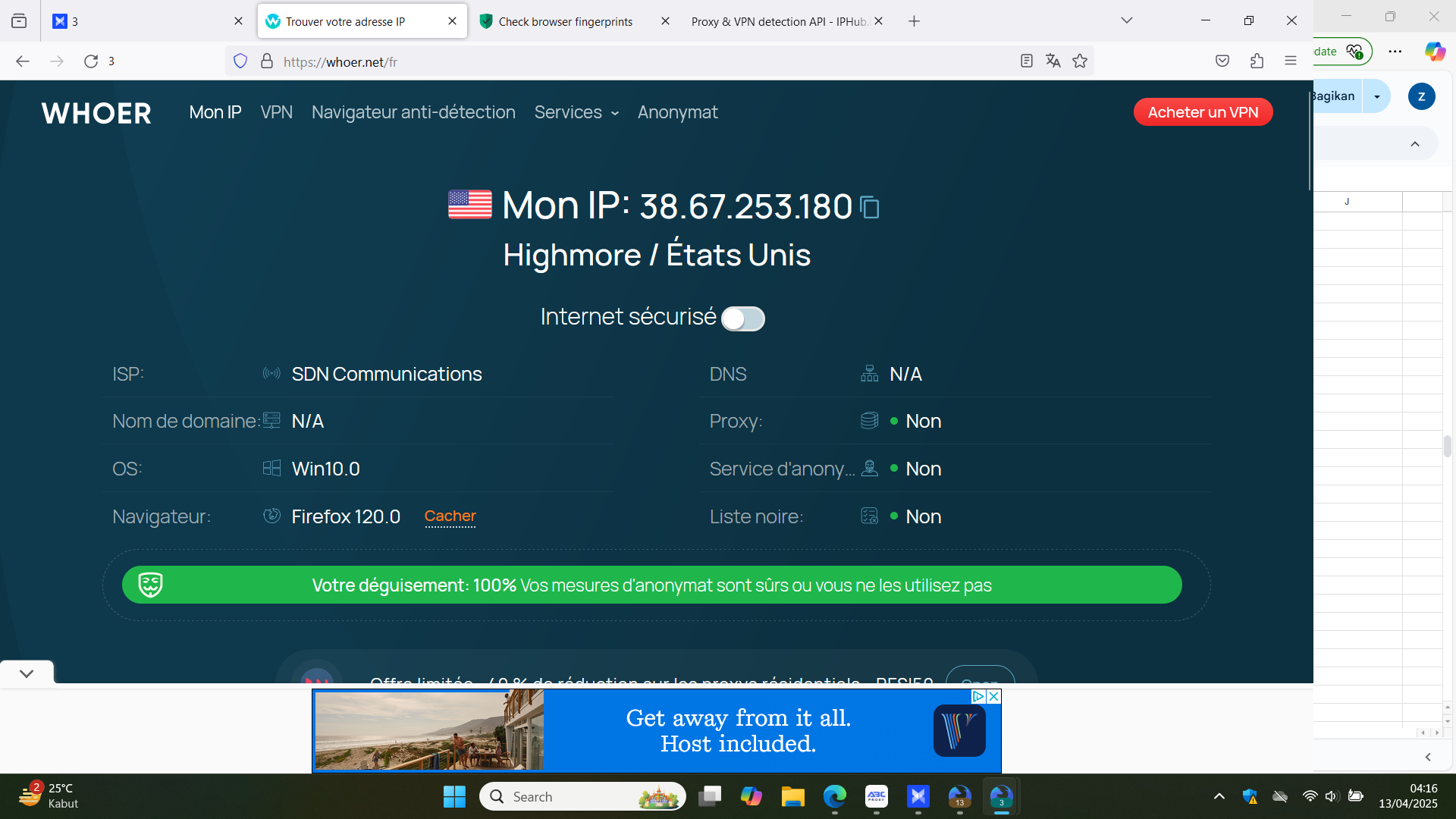Click the WHOER logo
Image resolution: width=1456 pixels, height=819 pixels.
point(96,113)
